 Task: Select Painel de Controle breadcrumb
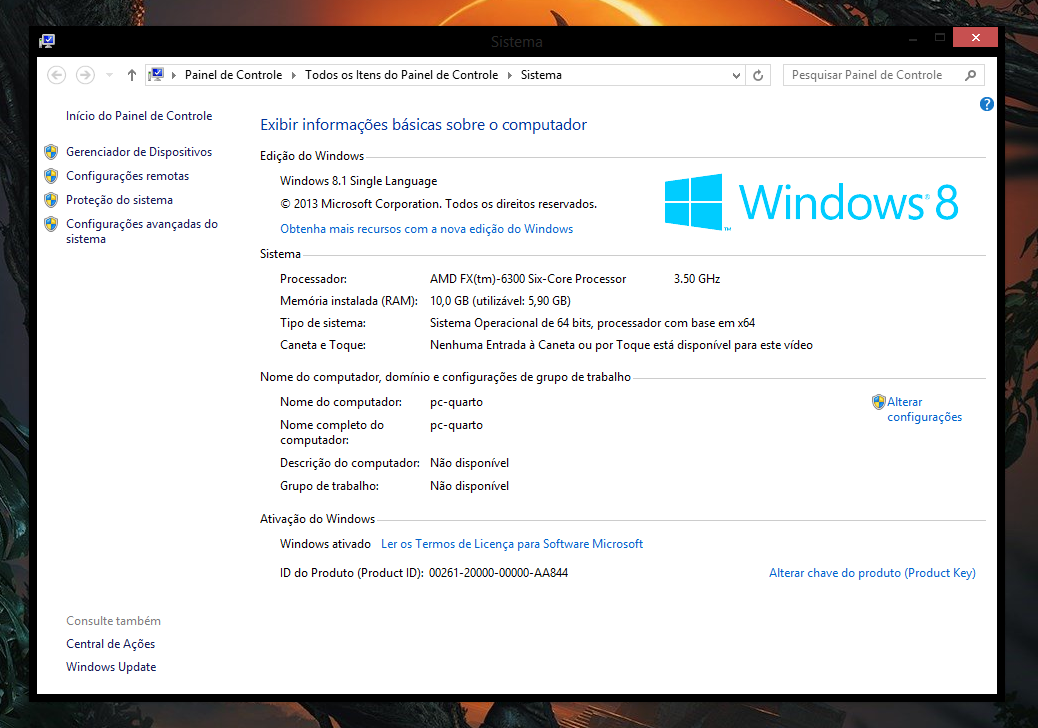pyautogui.click(x=233, y=75)
